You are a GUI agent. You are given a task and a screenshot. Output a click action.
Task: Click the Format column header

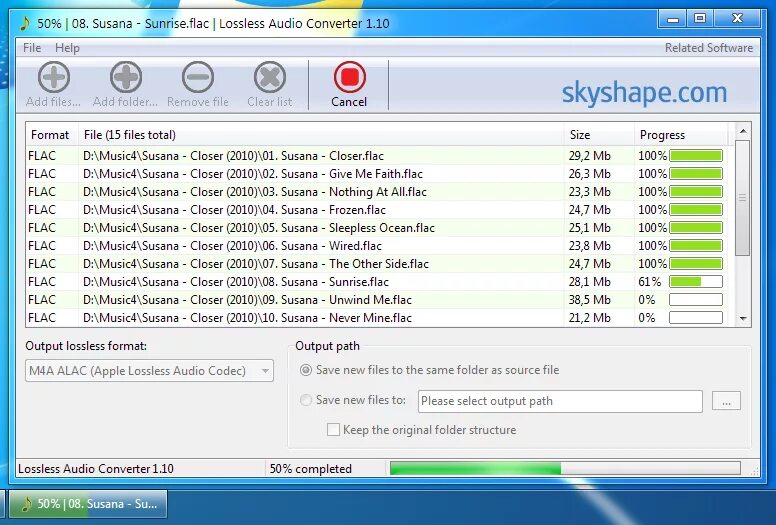tap(51, 135)
